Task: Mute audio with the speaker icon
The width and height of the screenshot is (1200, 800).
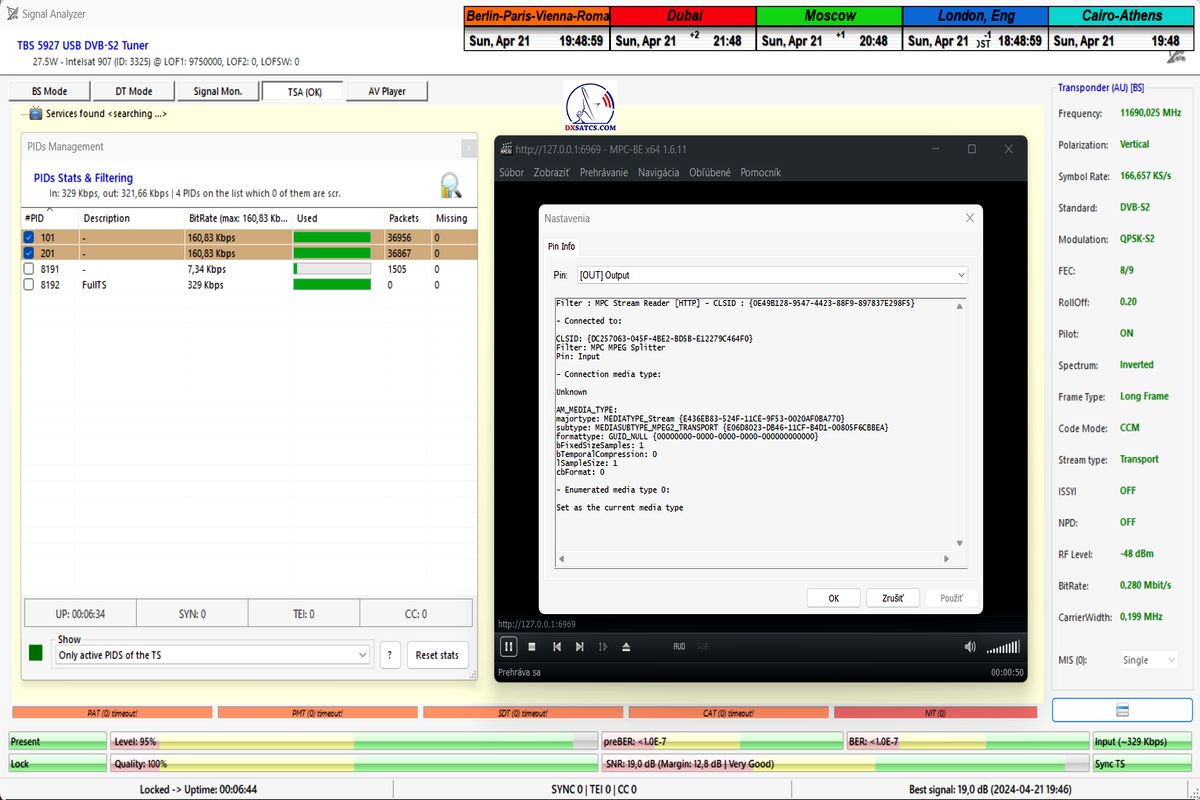Action: [969, 647]
